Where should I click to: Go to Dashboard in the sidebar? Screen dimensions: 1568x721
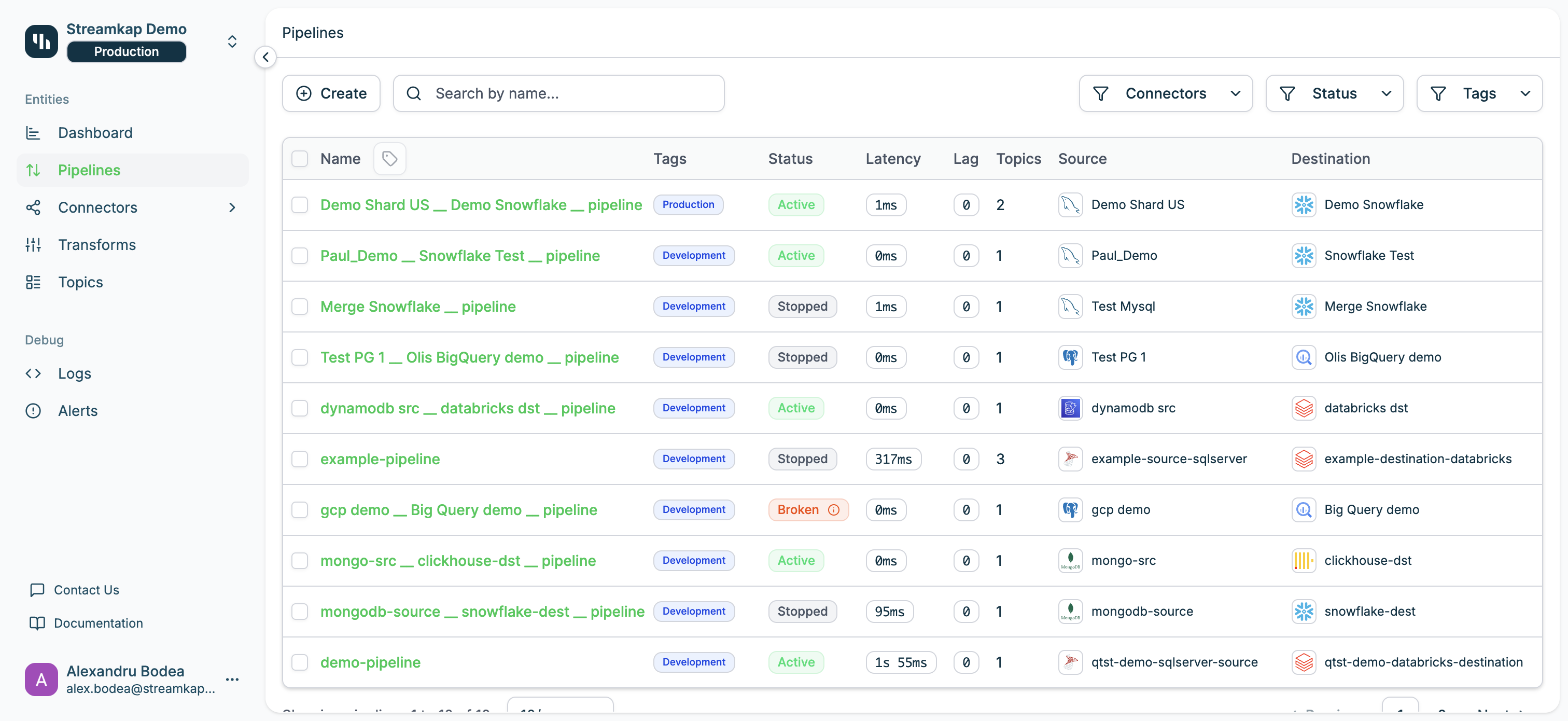(x=95, y=133)
